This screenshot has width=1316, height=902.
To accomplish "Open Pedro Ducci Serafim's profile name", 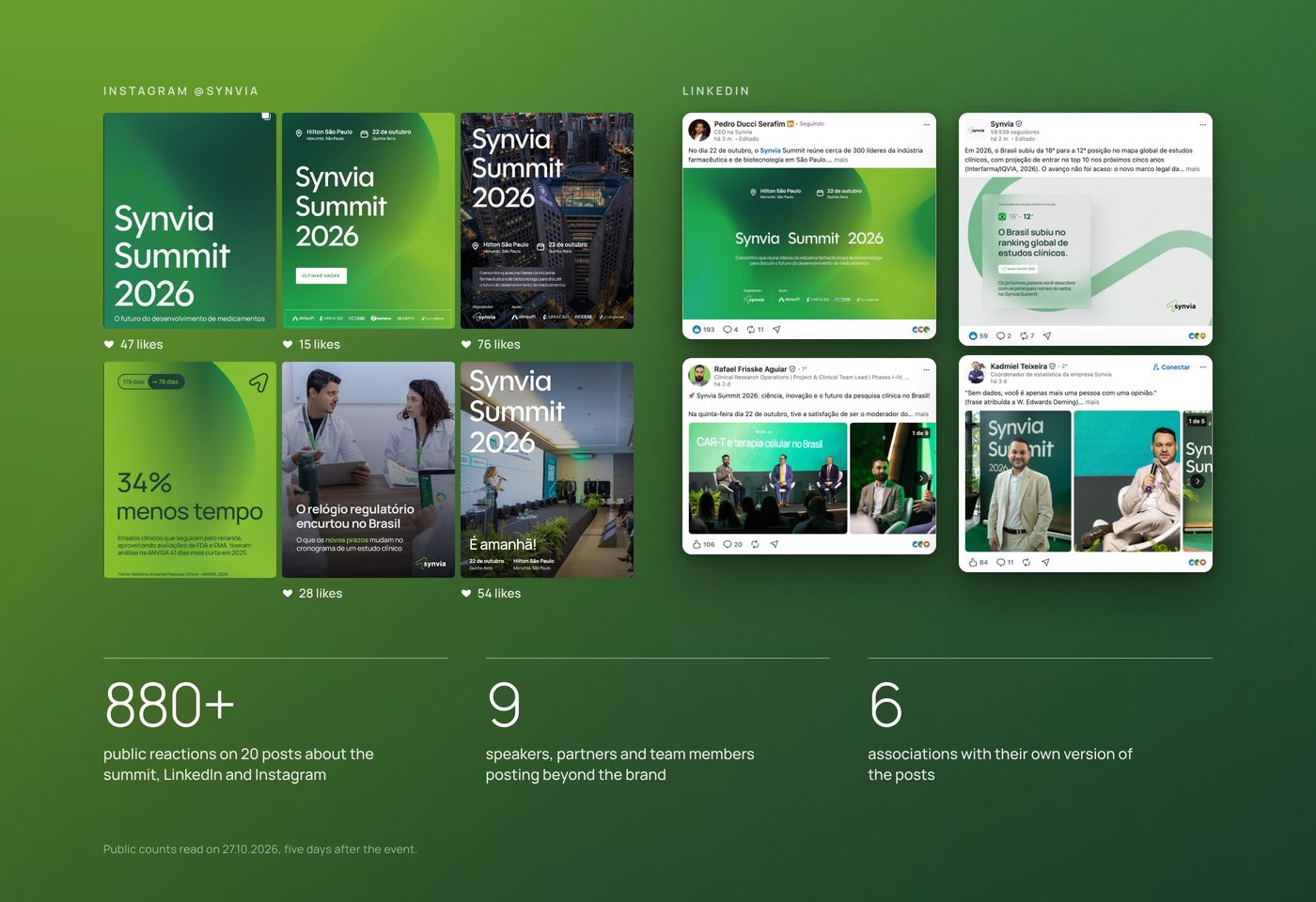I will [749, 124].
